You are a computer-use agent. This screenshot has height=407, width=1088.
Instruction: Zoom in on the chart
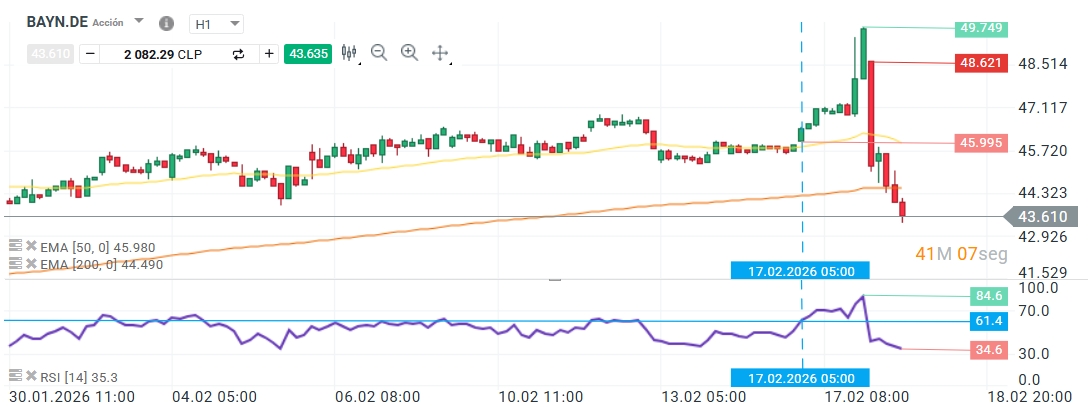pyautogui.click(x=409, y=53)
